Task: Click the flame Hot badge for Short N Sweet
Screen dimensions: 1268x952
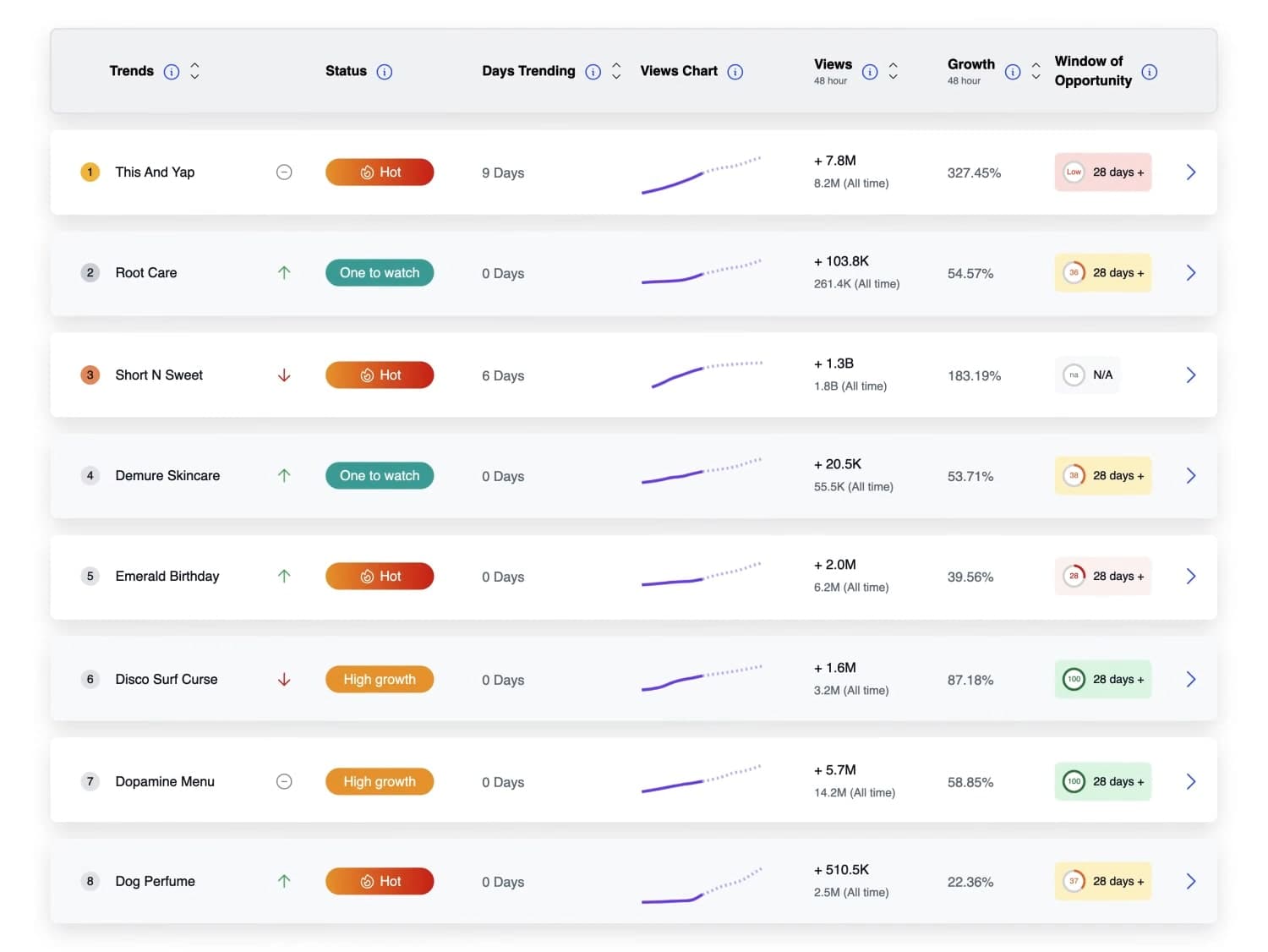Action: pyautogui.click(x=380, y=375)
